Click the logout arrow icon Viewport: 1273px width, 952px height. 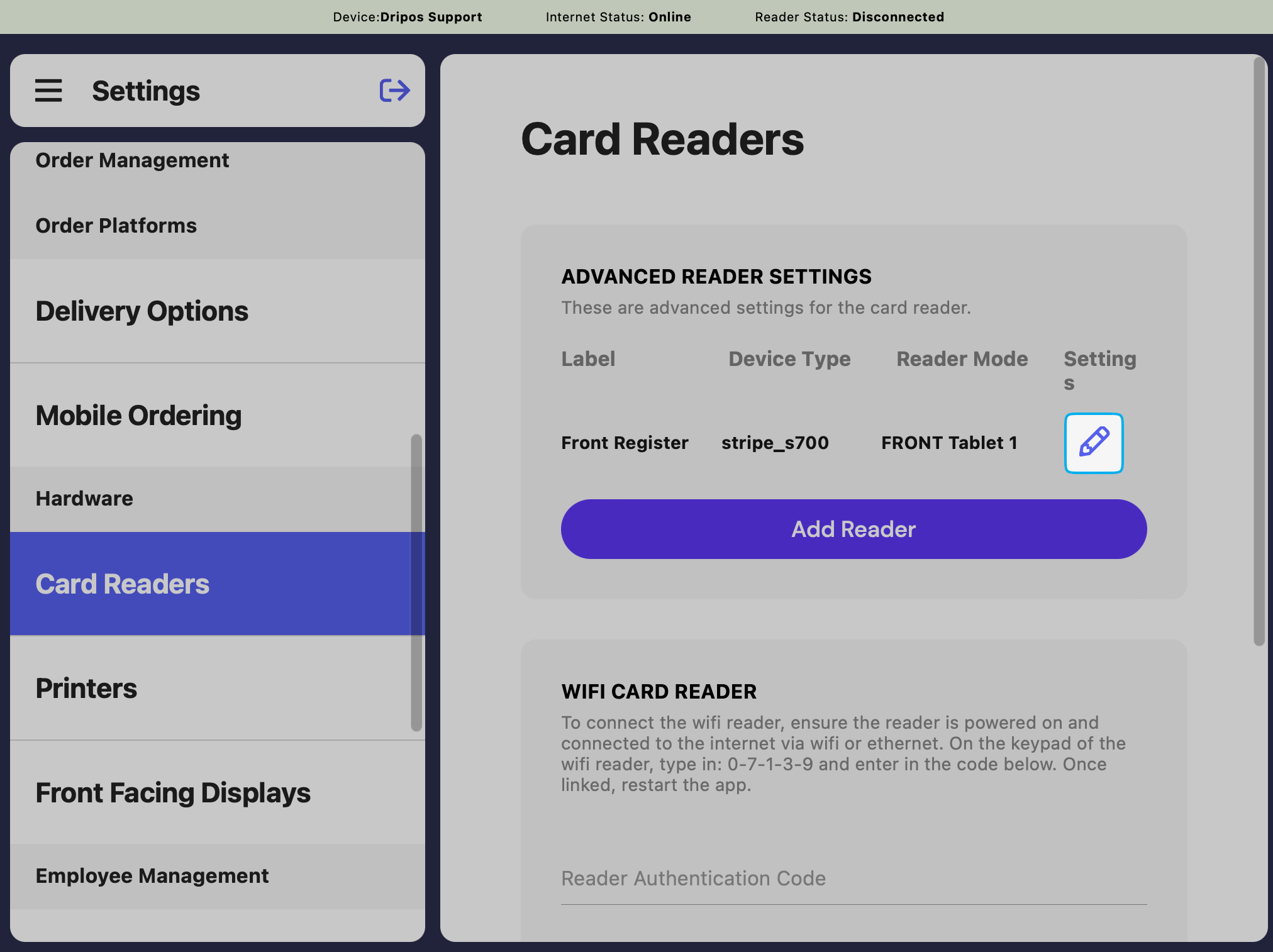pyautogui.click(x=394, y=91)
